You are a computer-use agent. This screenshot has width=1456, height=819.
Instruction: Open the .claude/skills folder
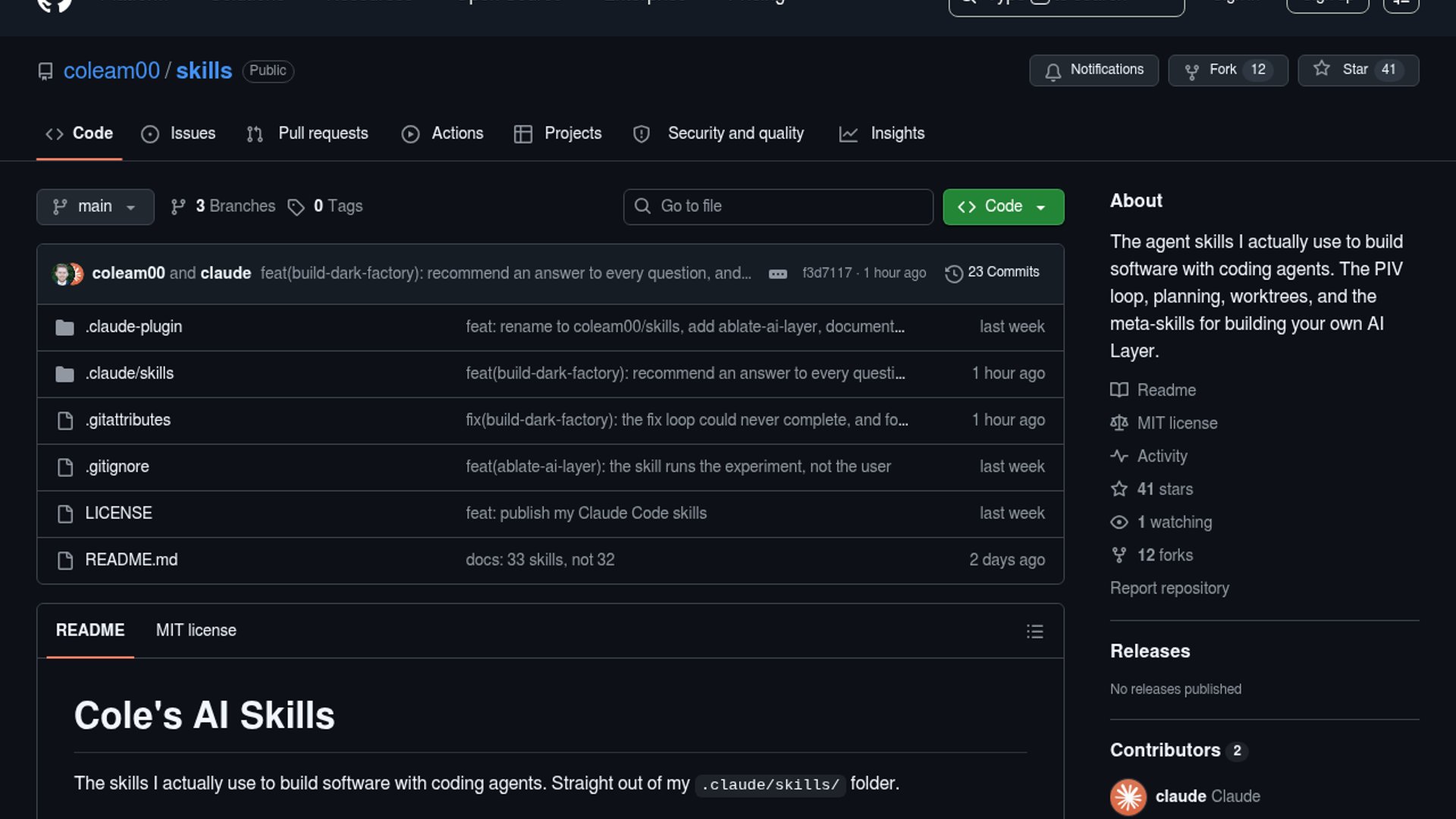[129, 373]
